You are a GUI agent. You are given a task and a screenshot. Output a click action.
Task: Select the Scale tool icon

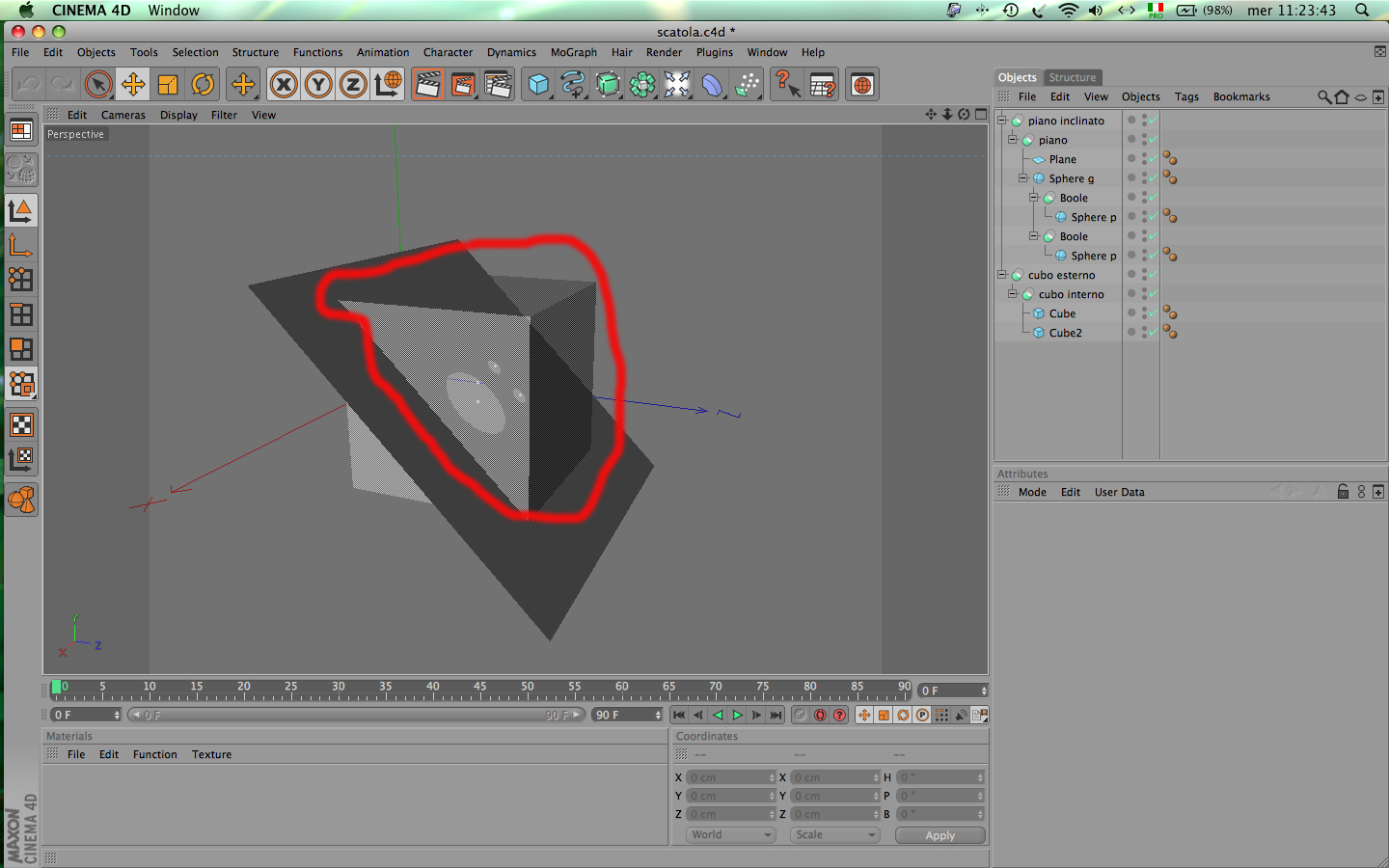click(168, 85)
